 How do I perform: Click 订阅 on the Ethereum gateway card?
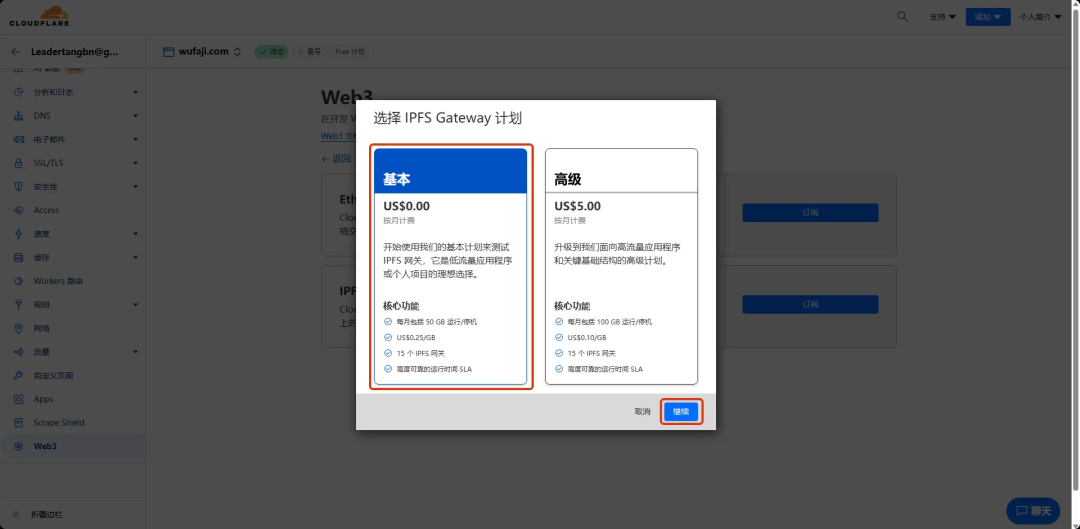[x=810, y=213]
